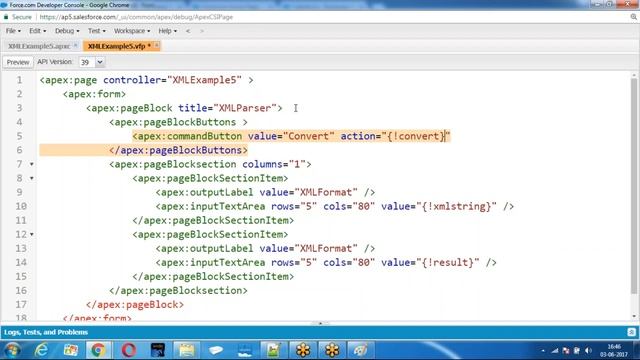Screen dimensions: 640x360
Task: Select the XMLExample5.vfp tab
Action: coord(117,46)
